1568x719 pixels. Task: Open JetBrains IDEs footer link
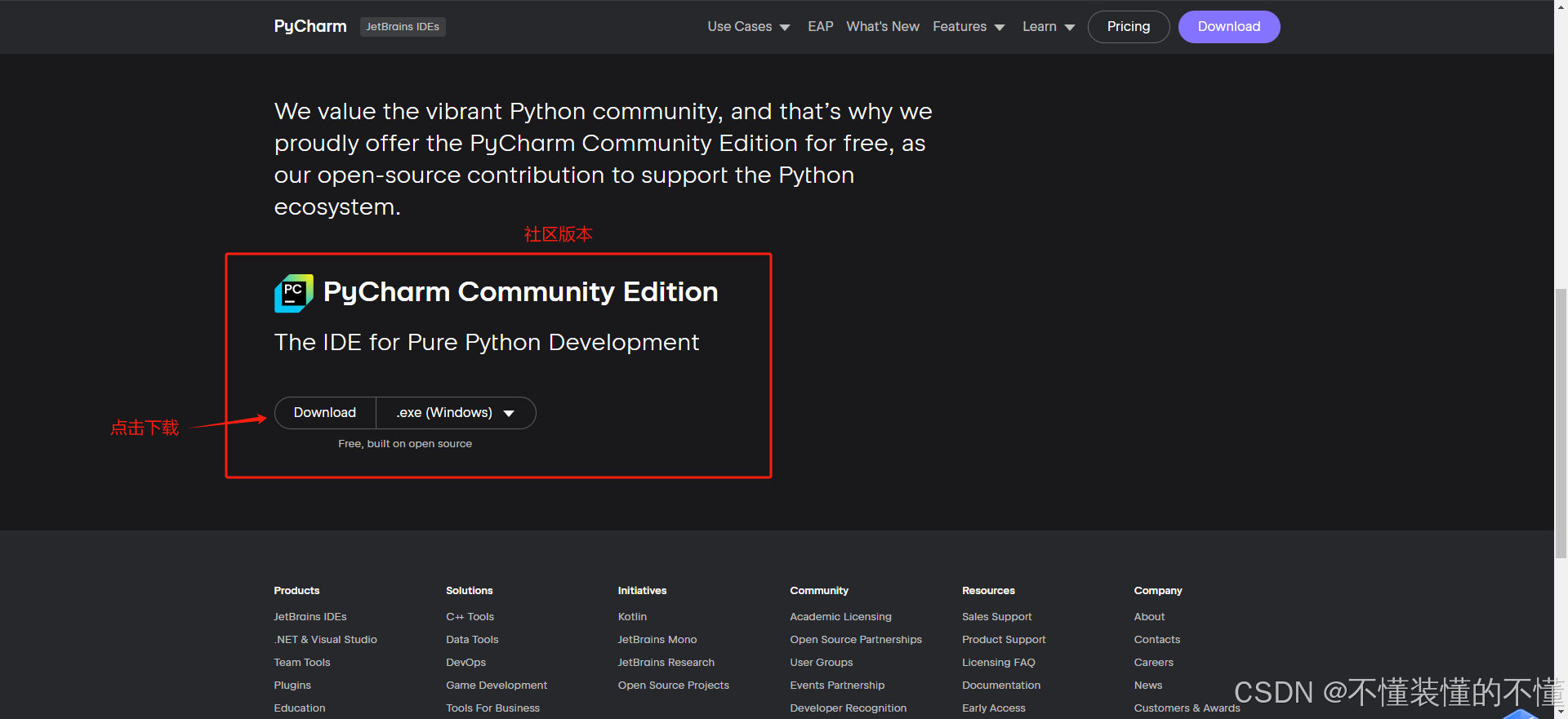(x=310, y=617)
